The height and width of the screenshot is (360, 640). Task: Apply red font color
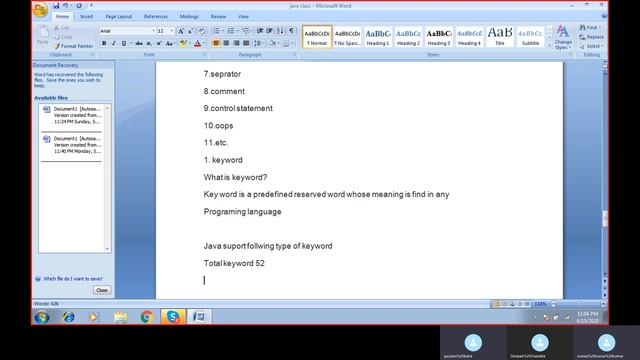tap(198, 43)
